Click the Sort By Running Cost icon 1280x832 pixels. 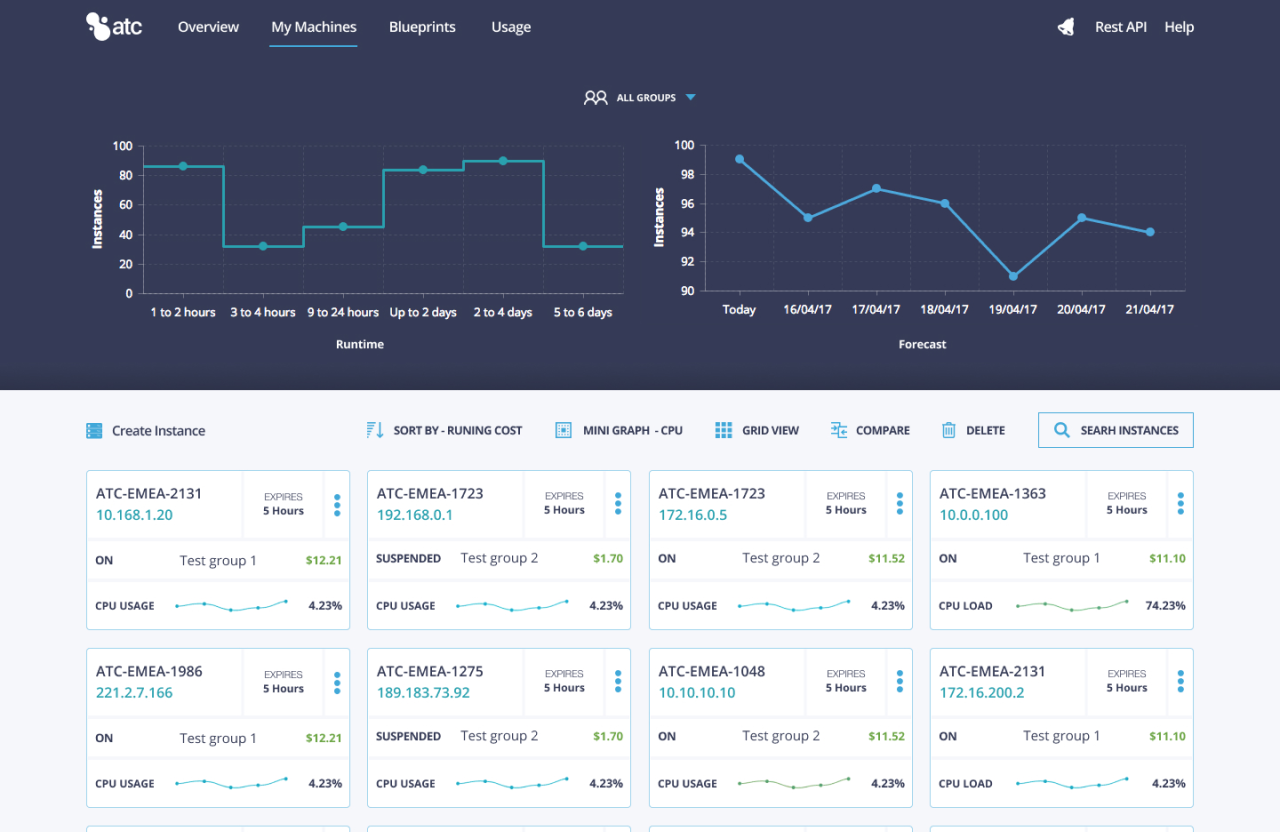(x=375, y=430)
